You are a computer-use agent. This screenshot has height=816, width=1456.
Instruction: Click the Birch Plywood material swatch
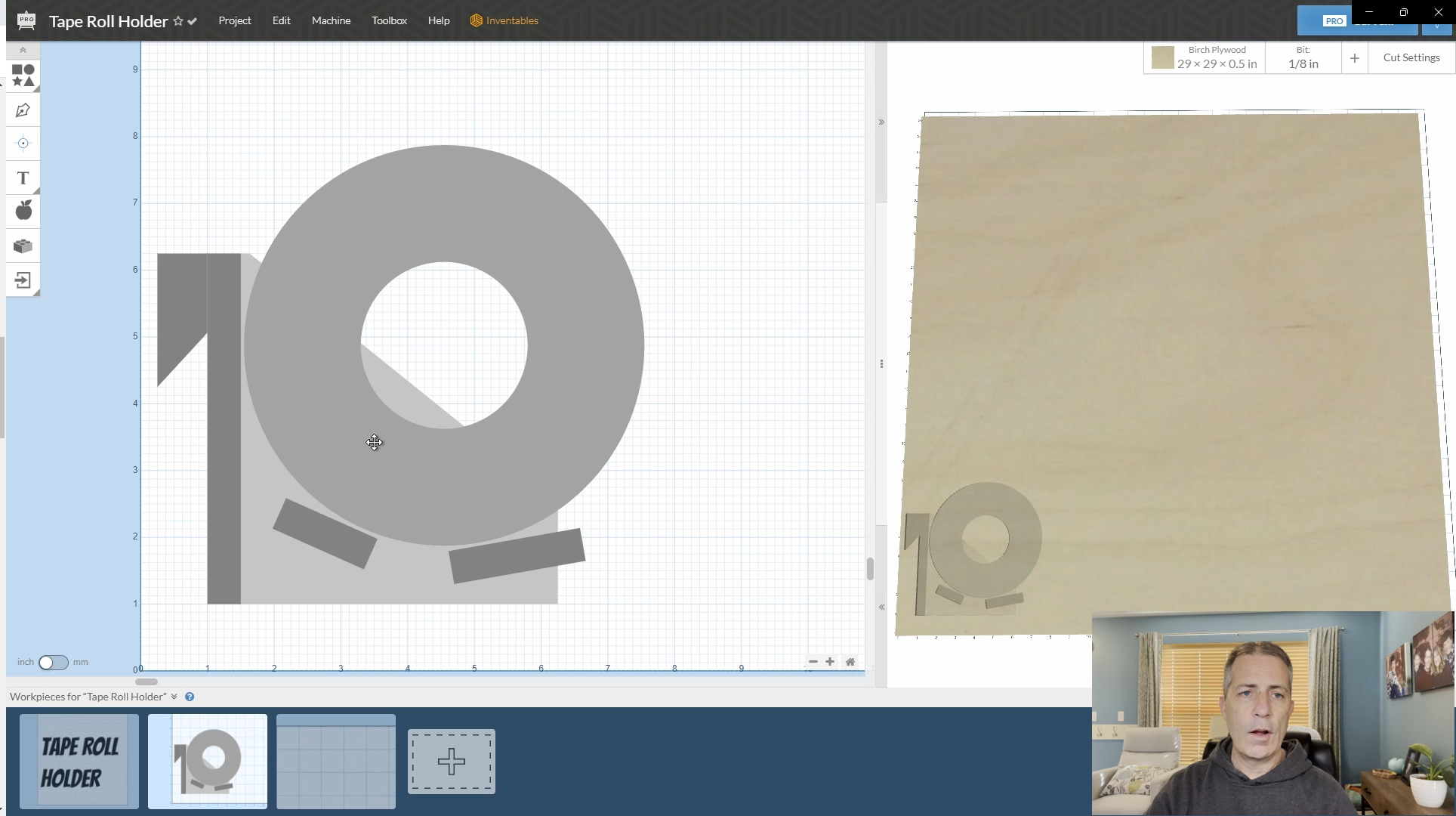click(x=1162, y=57)
